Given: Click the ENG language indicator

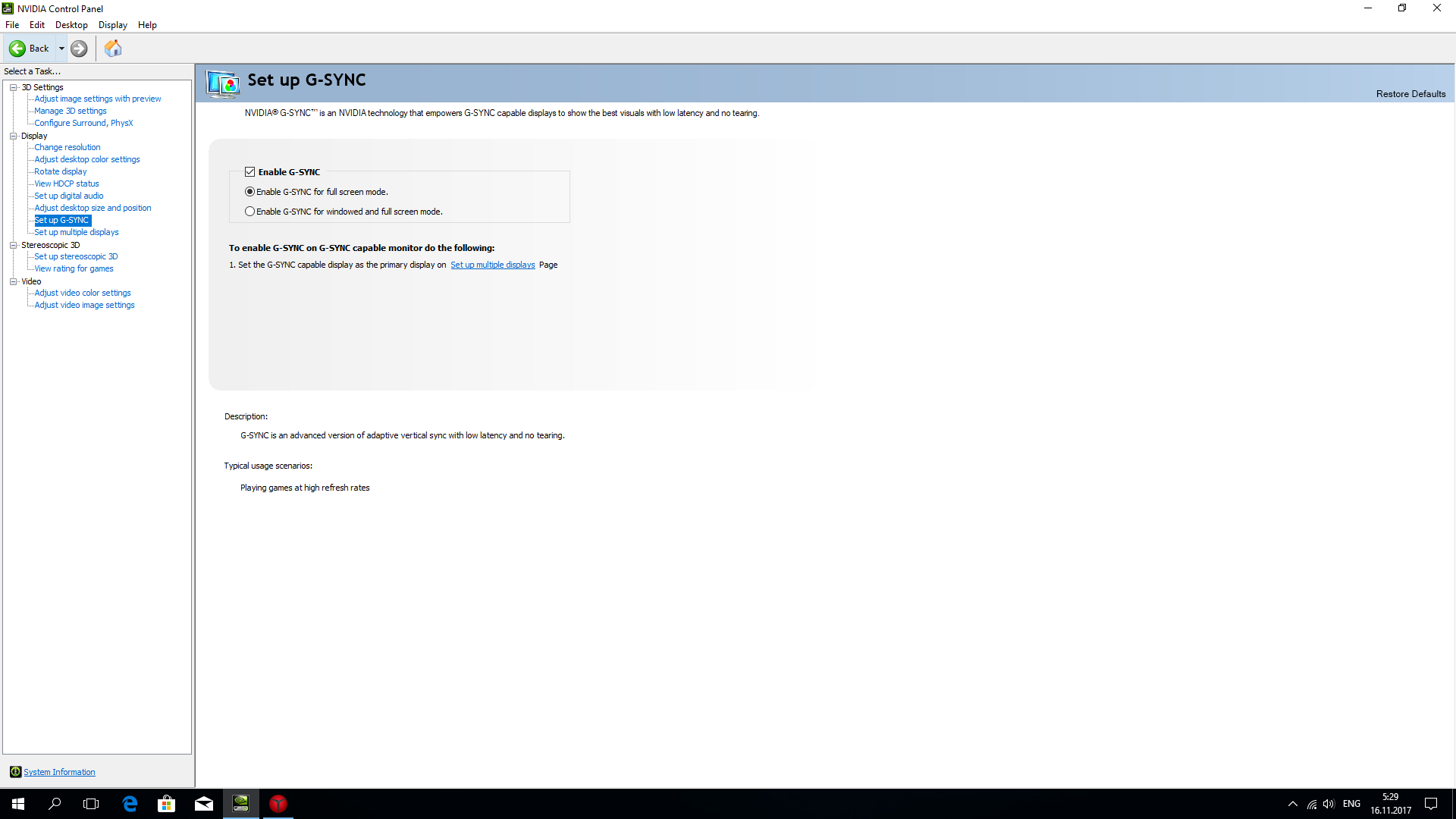Looking at the screenshot, I should point(1351,804).
